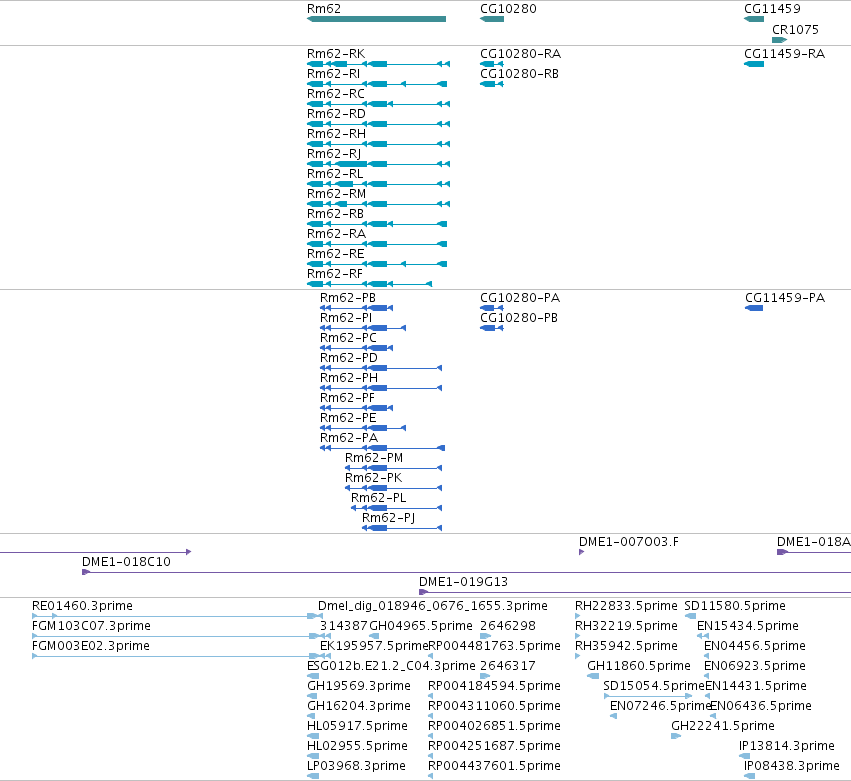The width and height of the screenshot is (851, 781).
Task: Select EST GH22241.5prime
Action: click(x=676, y=736)
